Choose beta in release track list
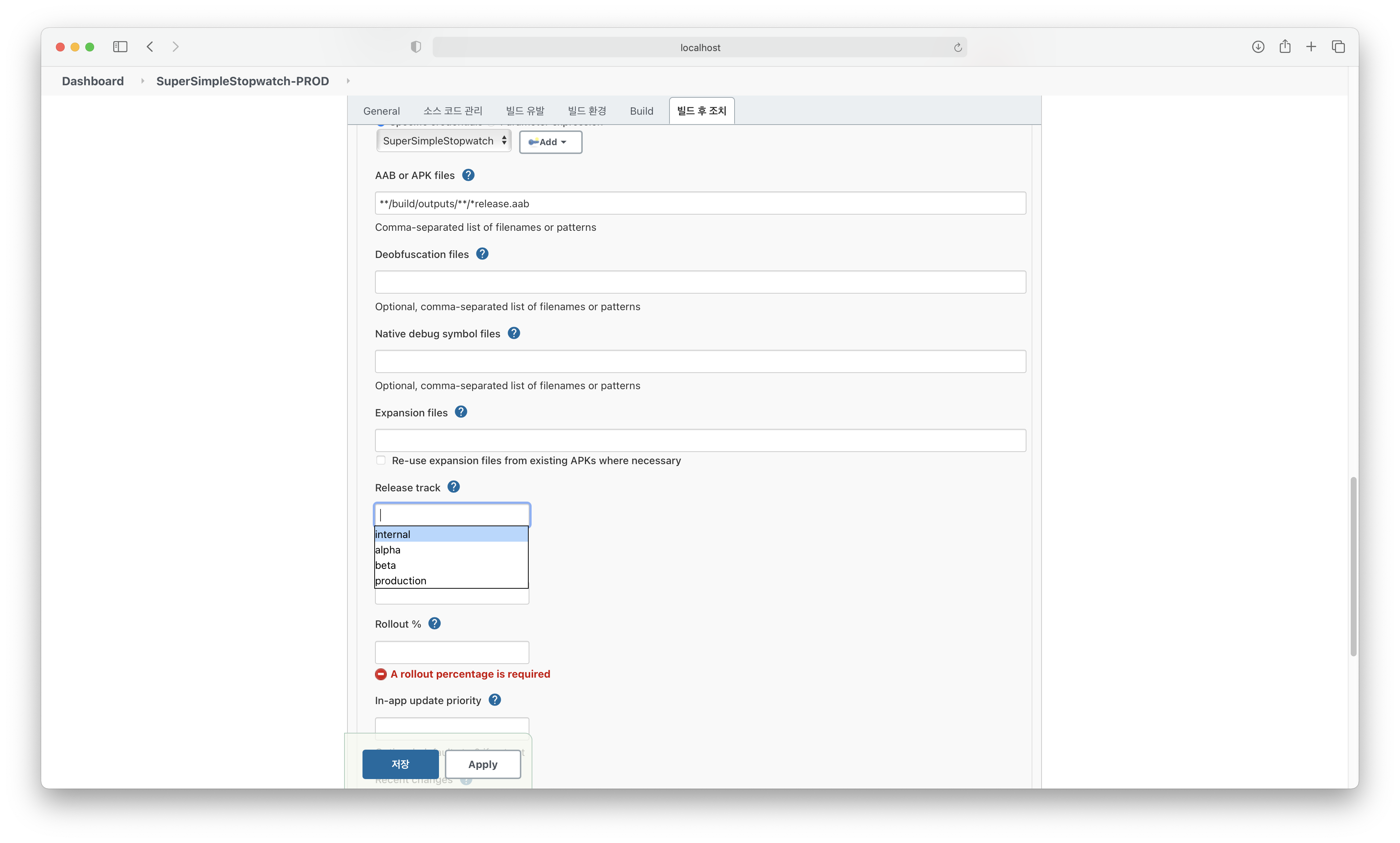Viewport: 1400px width, 843px height. [386, 565]
